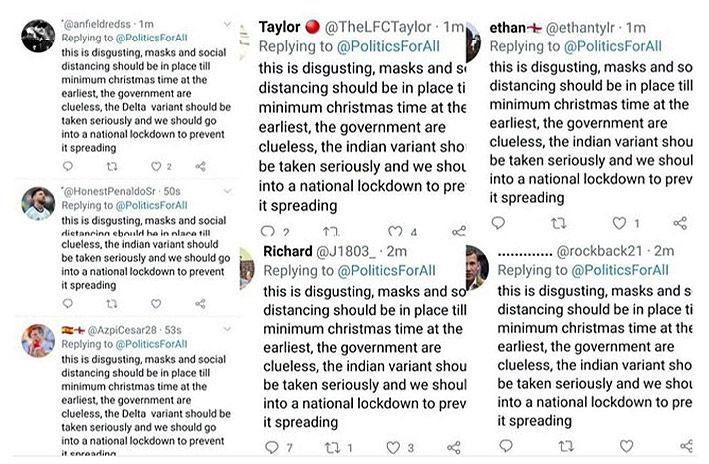Open @PoliticsForAll link in ethan's reply
Screen dimensions: 709x464
pos(613,46)
